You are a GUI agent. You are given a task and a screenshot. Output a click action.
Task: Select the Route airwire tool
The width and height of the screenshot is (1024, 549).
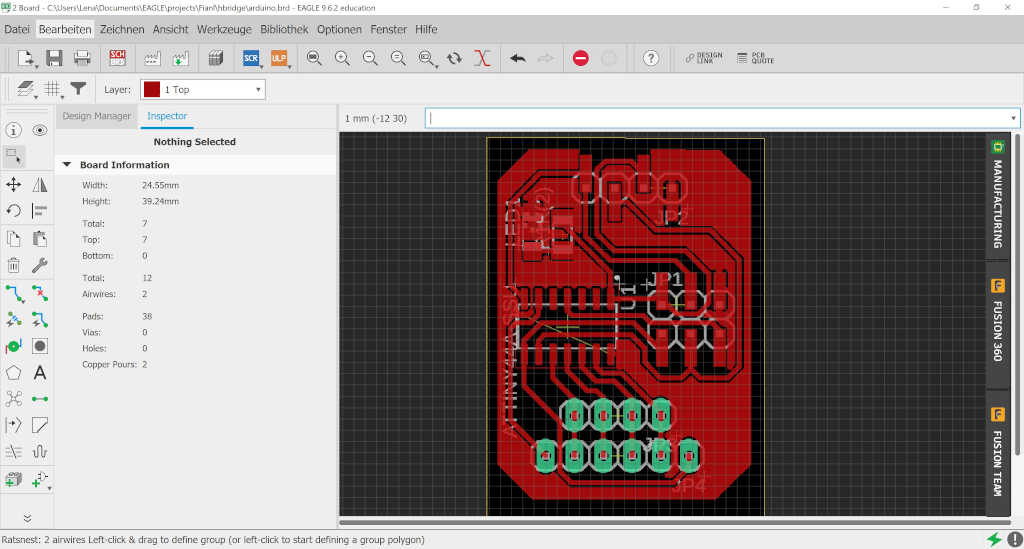[14, 293]
